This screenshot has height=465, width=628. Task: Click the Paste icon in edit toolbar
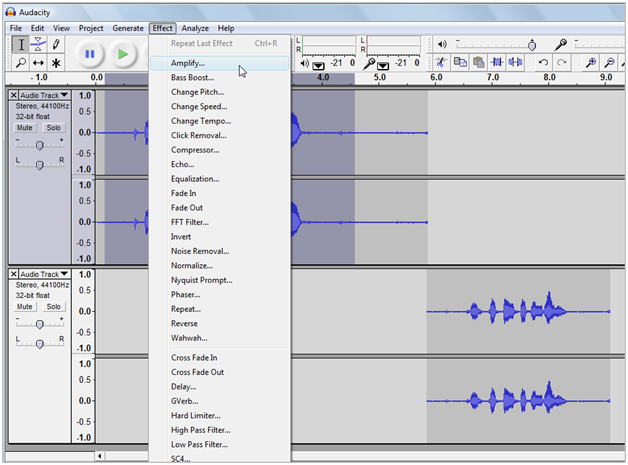point(478,62)
